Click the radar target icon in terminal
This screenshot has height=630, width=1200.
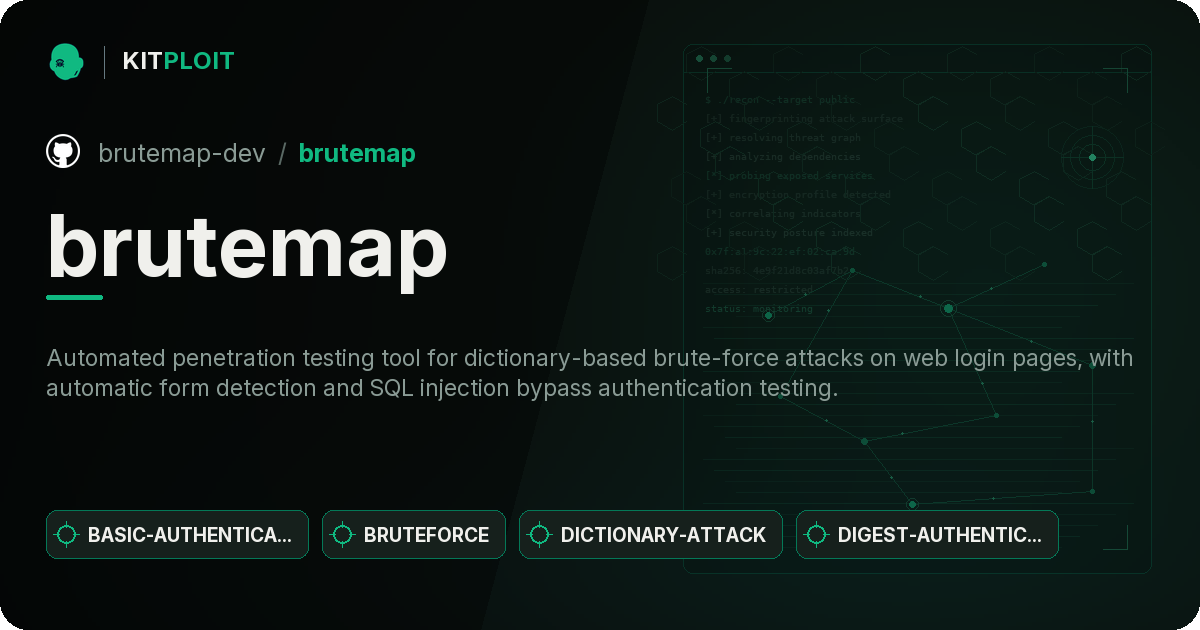1092,157
